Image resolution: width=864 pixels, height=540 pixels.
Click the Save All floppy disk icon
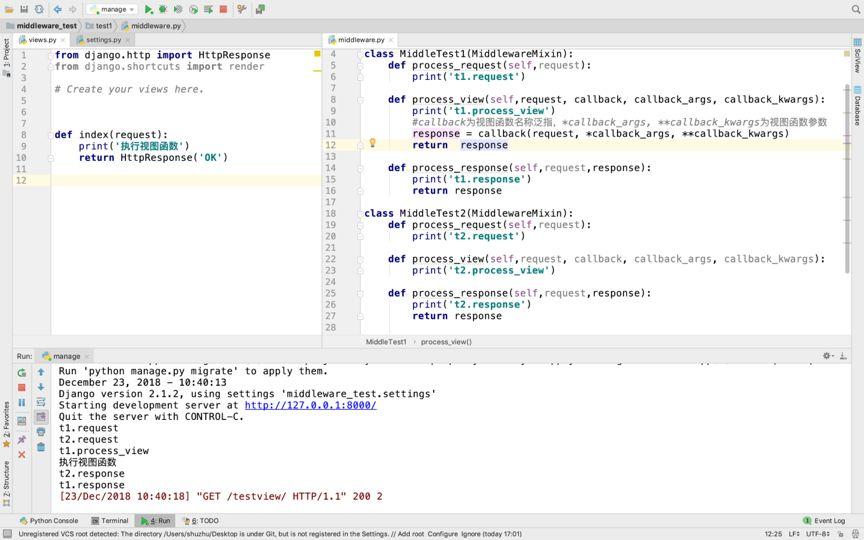tap(24, 9)
